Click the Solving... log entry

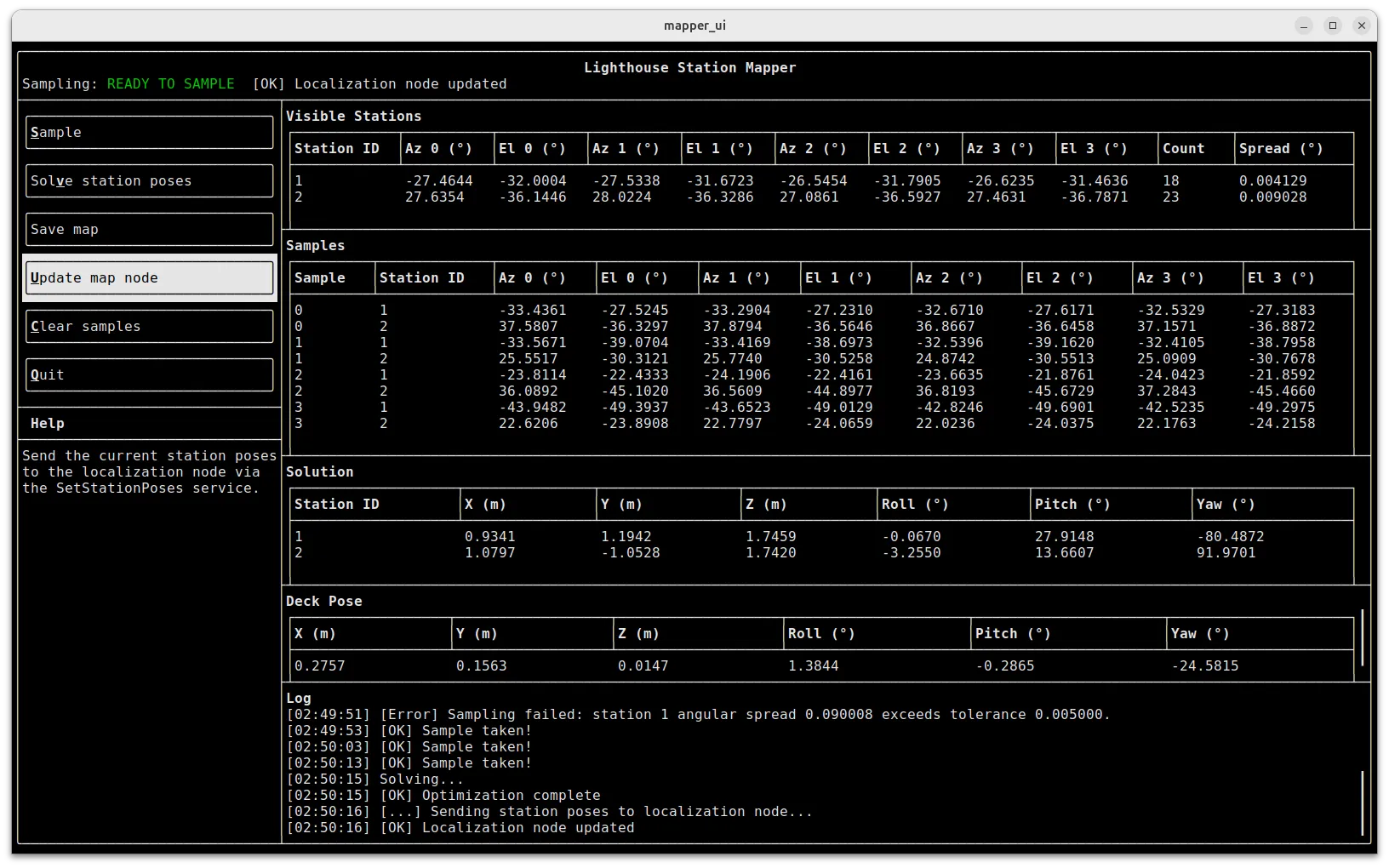coord(375,779)
